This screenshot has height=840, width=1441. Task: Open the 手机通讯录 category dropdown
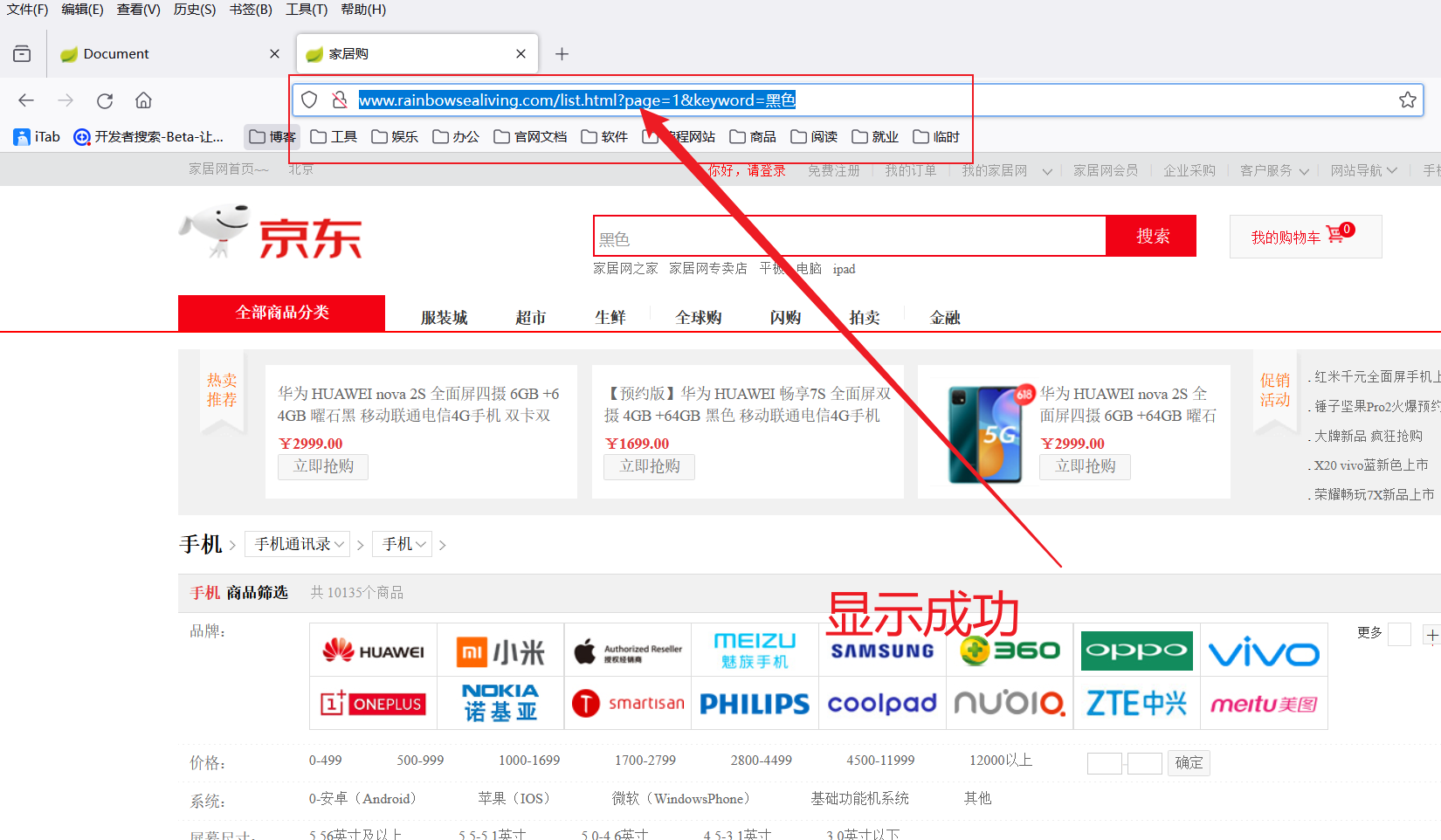click(x=298, y=544)
